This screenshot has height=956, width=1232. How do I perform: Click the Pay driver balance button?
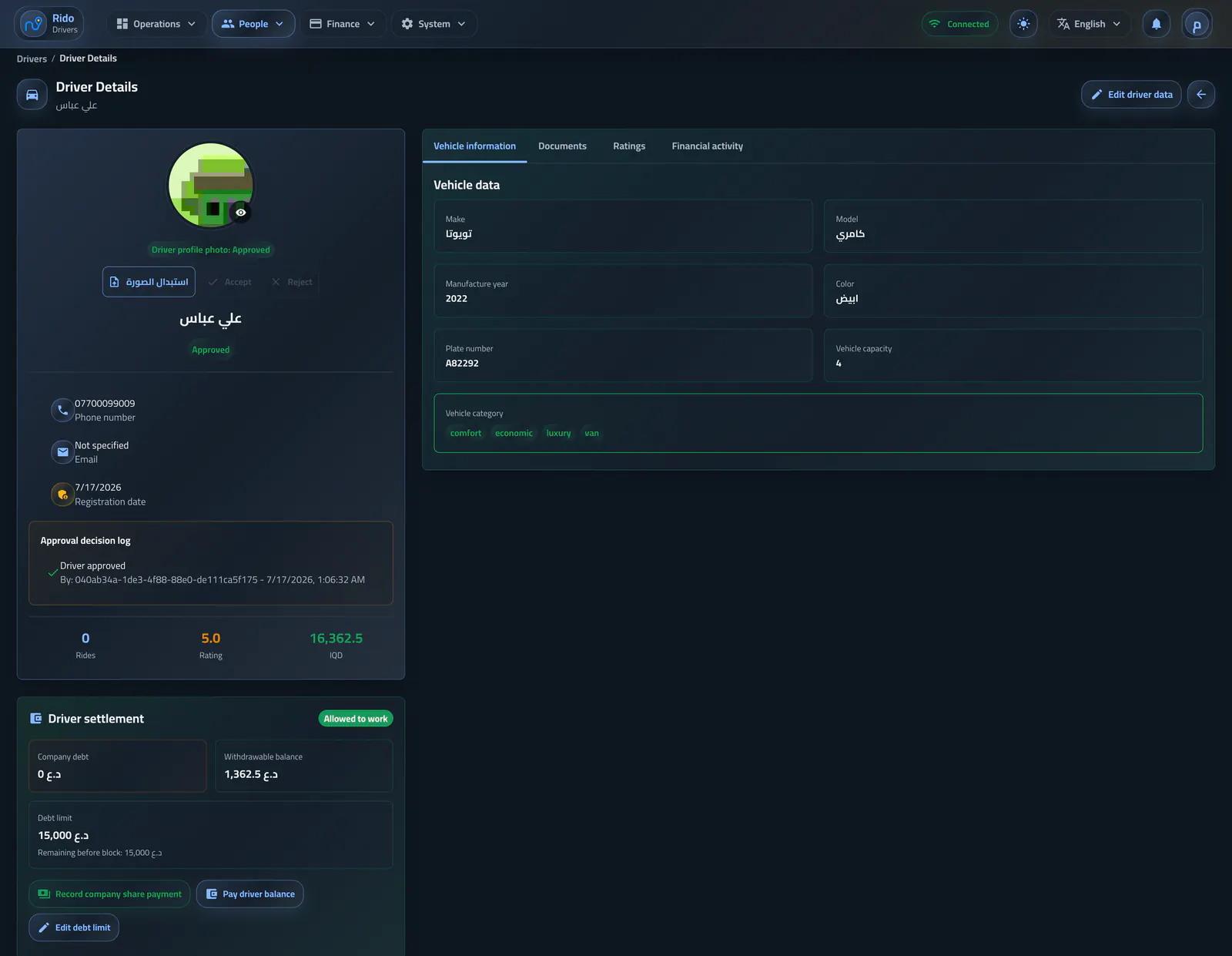250,894
